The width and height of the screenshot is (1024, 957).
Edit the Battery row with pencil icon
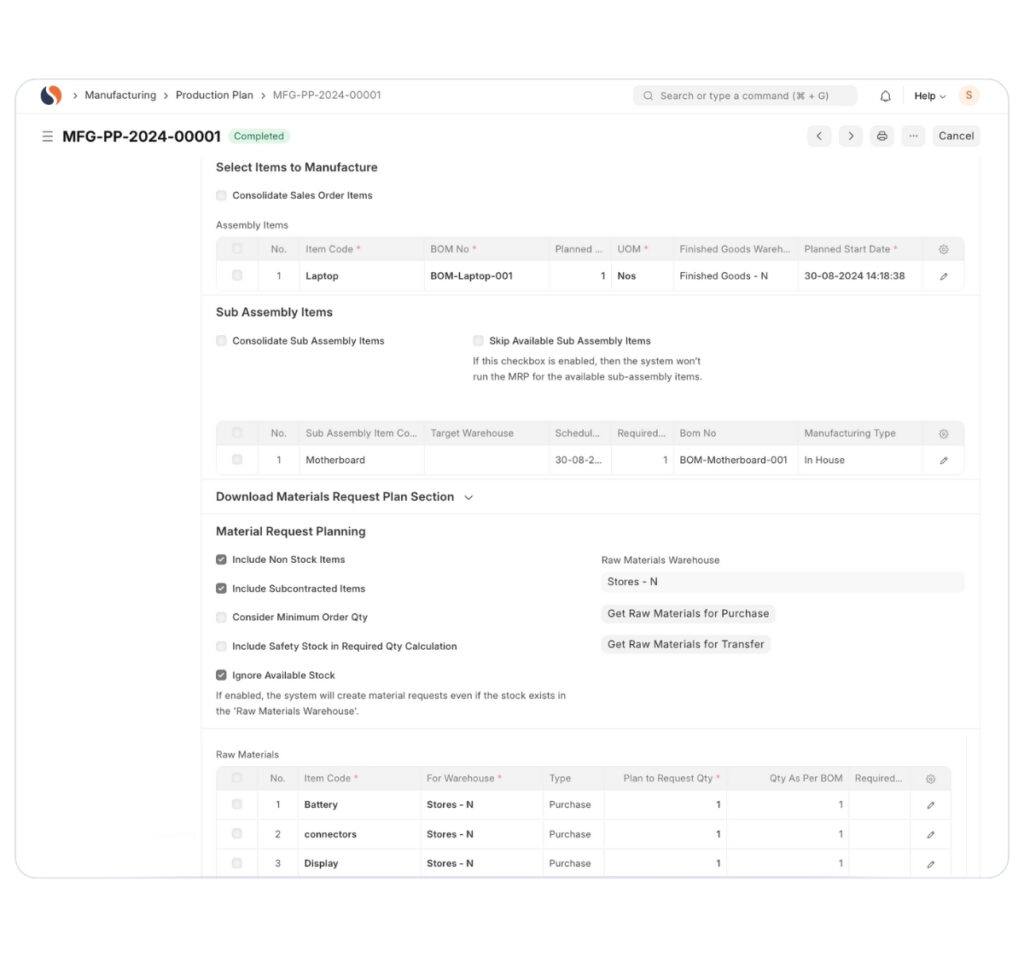[930, 804]
